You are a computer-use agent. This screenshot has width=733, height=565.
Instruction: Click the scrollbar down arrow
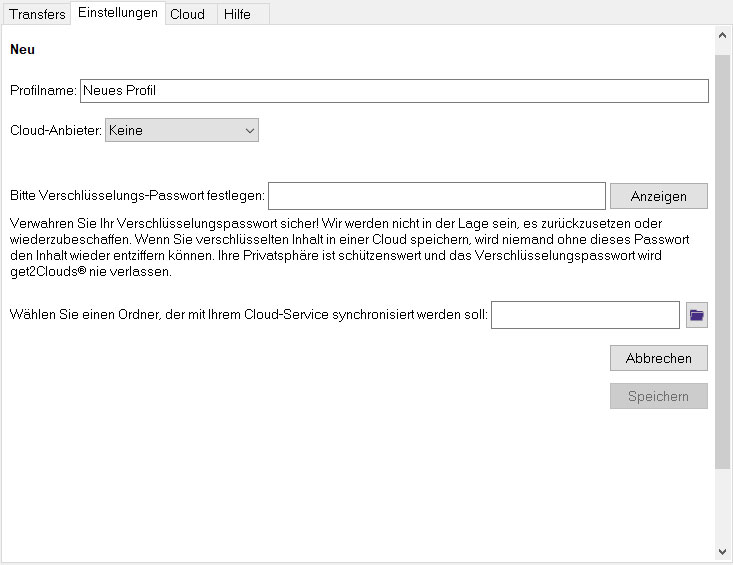722,552
